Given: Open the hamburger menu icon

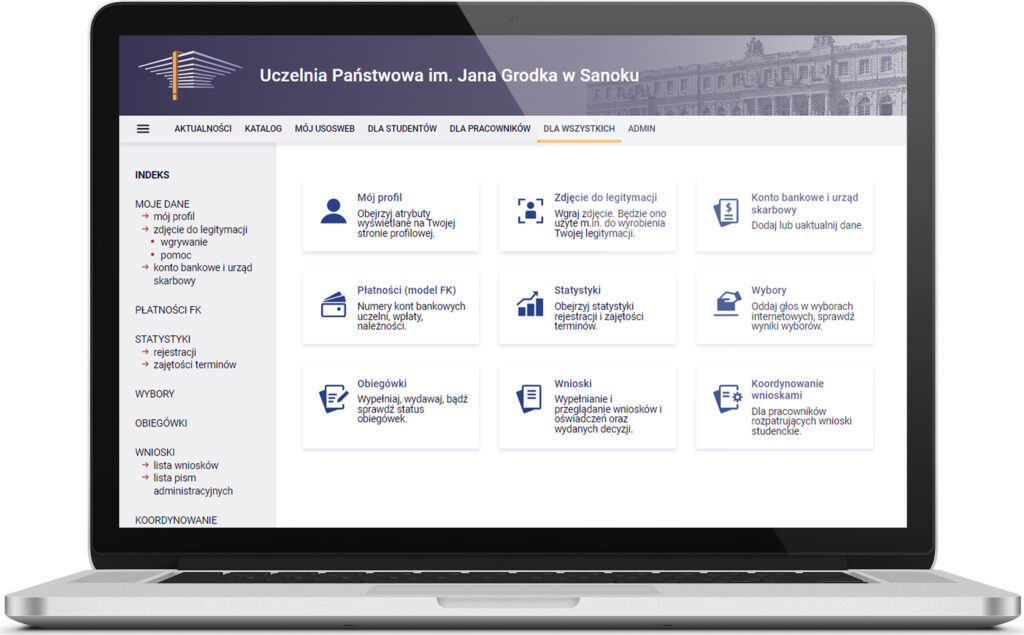Looking at the screenshot, I should point(143,129).
